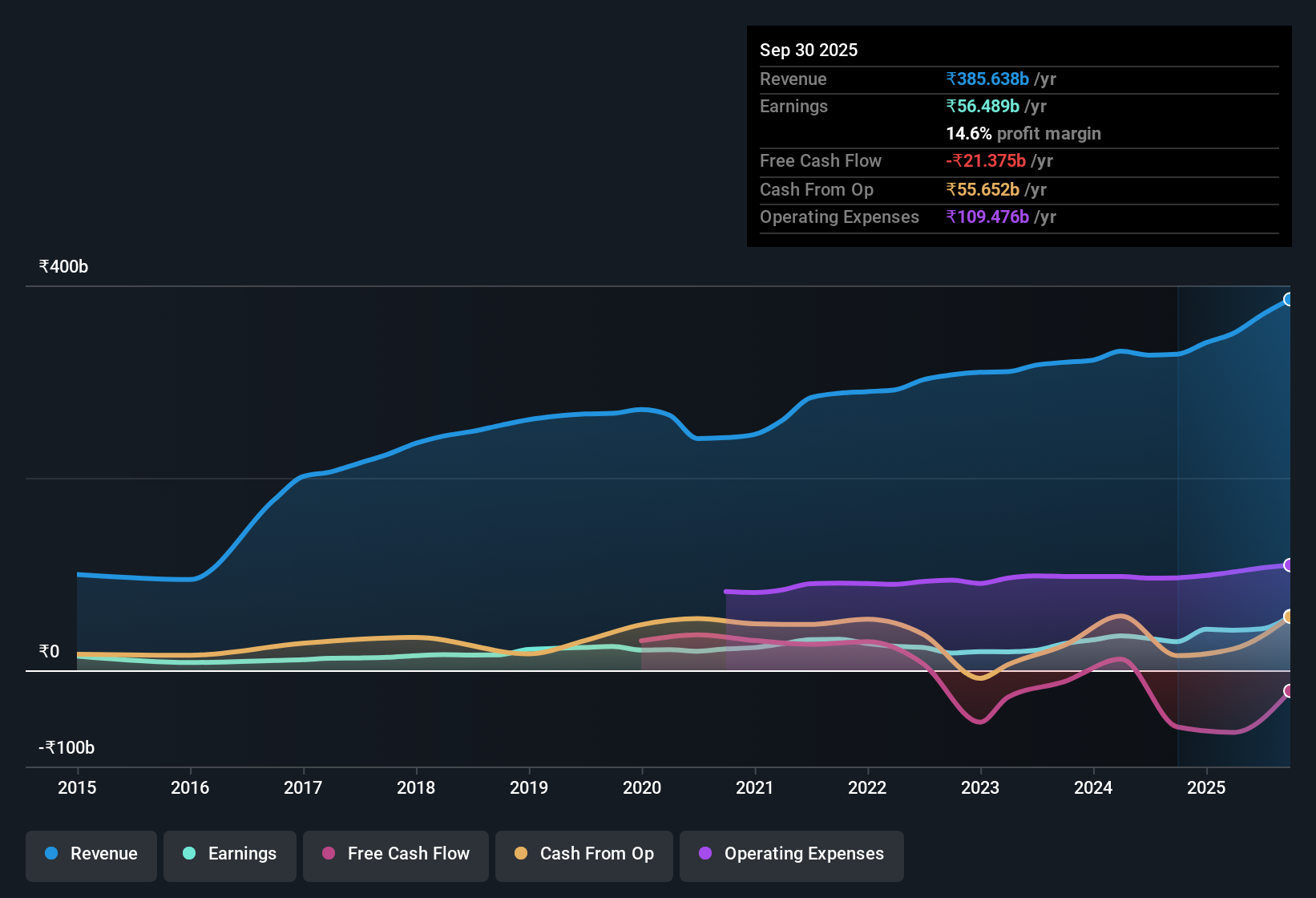1316x898 pixels.
Task: Click the Revenue value ₹385.638b
Action: (987, 79)
